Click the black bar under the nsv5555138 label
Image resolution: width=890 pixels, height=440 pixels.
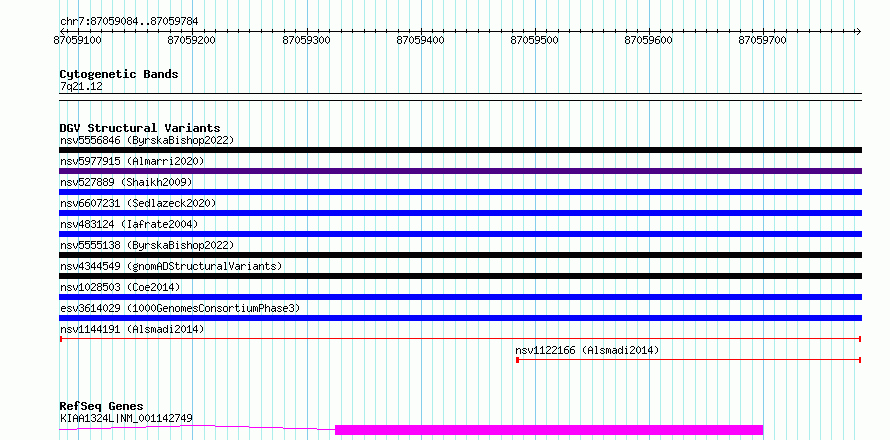click(x=460, y=255)
